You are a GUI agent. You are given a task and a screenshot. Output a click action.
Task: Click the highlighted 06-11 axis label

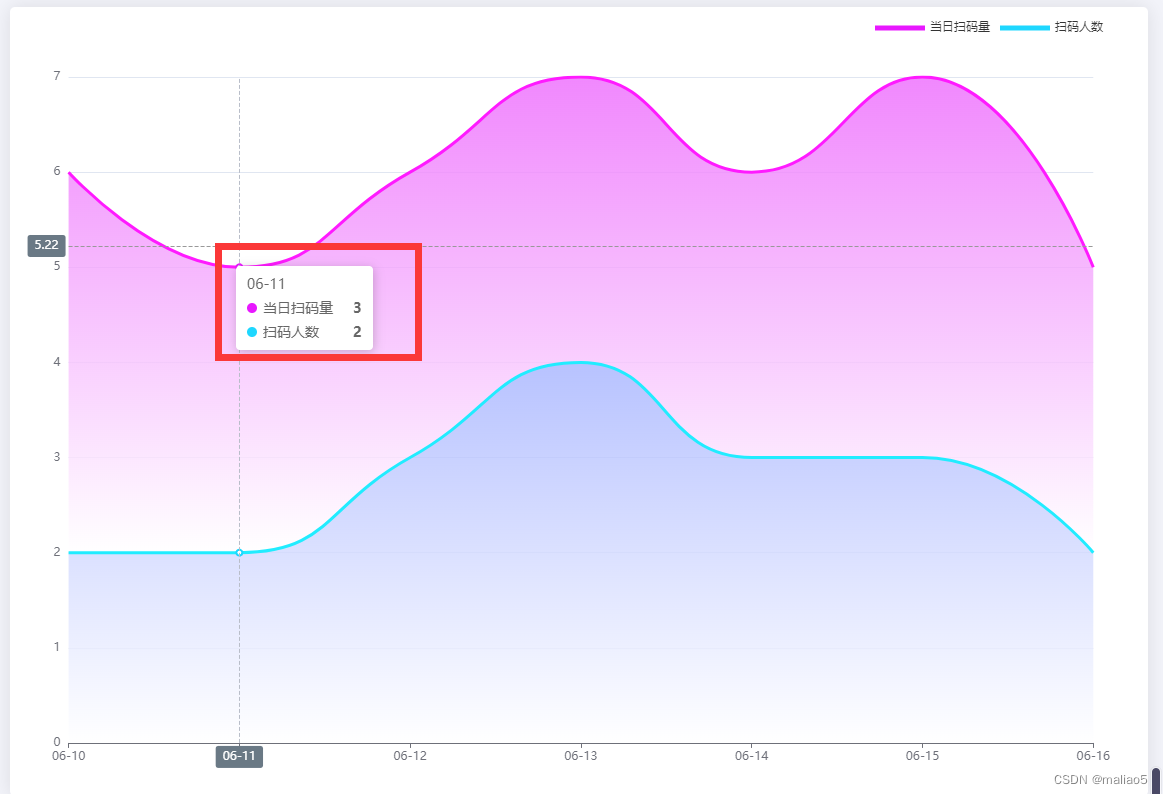click(239, 757)
